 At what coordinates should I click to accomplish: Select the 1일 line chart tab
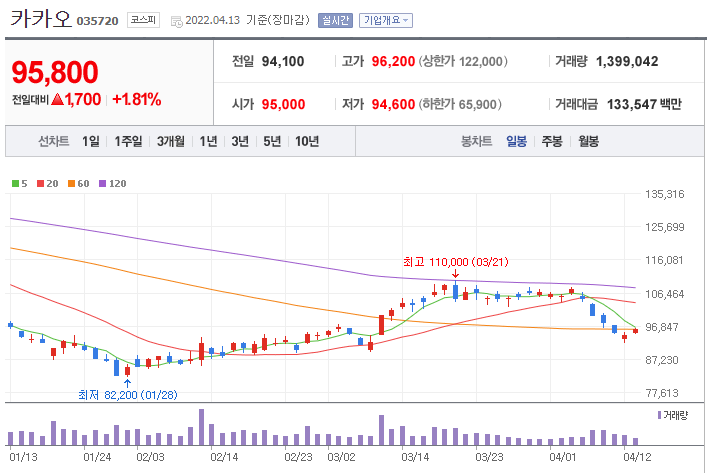[91, 142]
